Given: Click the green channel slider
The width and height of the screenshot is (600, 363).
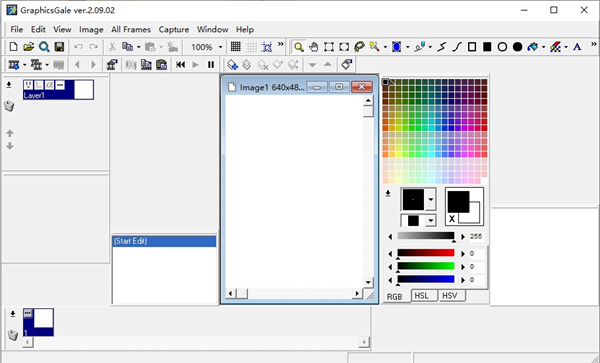Looking at the screenshot, I should pos(426,266).
